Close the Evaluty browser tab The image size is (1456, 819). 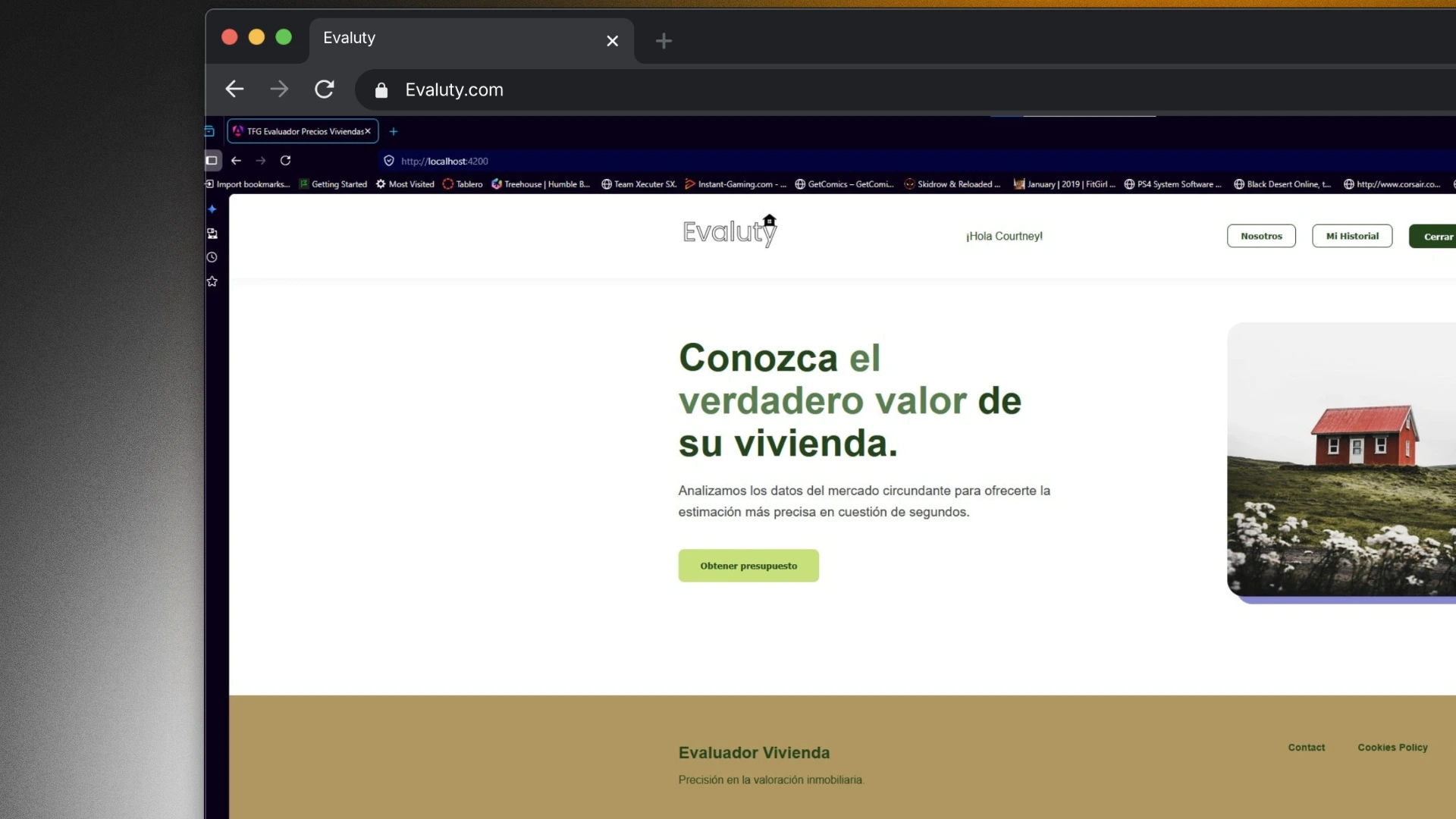click(x=613, y=41)
